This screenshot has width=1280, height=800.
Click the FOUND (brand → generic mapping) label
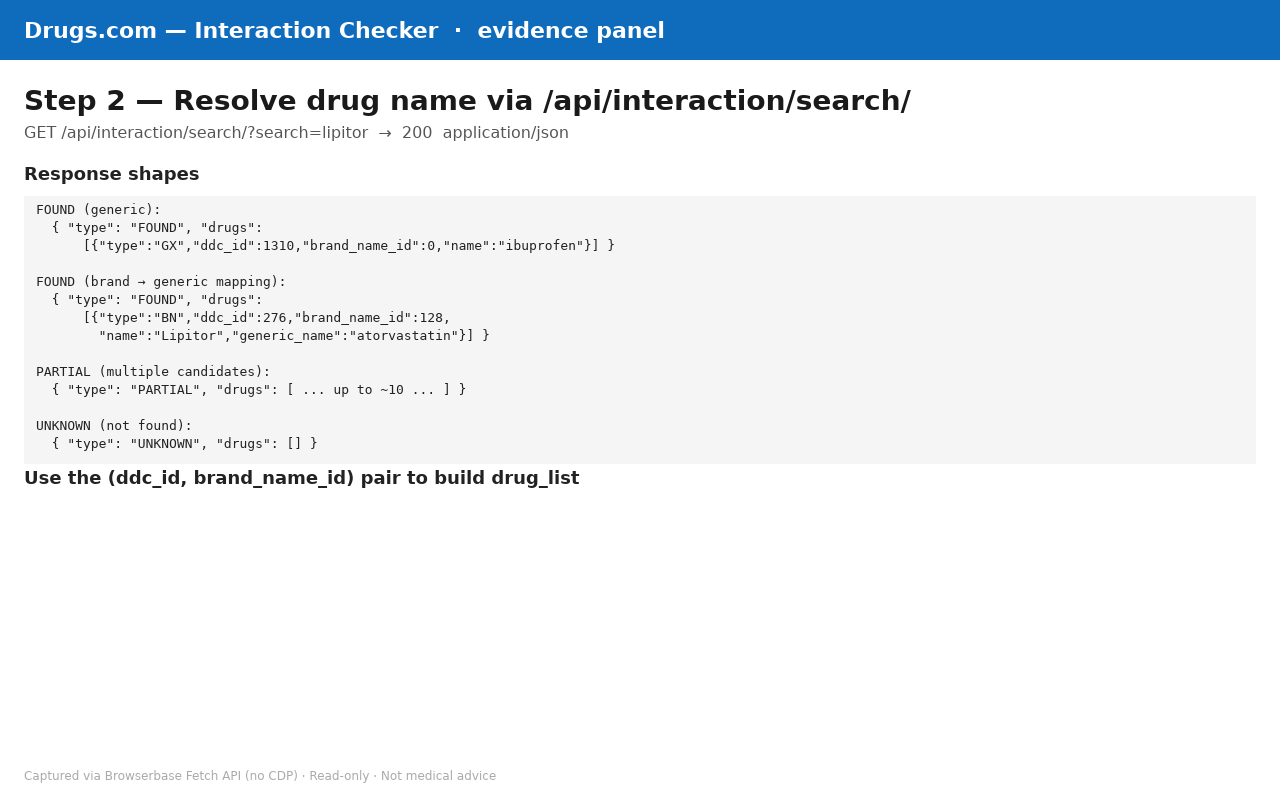(x=161, y=282)
